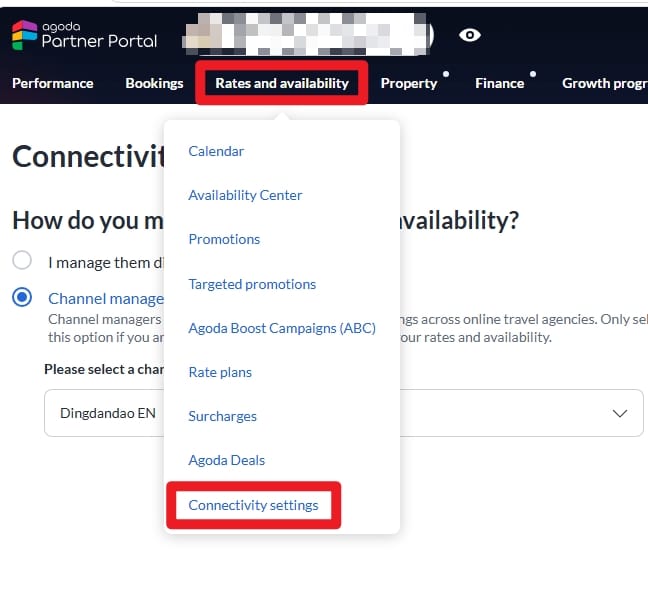This screenshot has width=648, height=608.
Task: Expand the Dingdandao EN channel dropdown
Action: coord(344,413)
